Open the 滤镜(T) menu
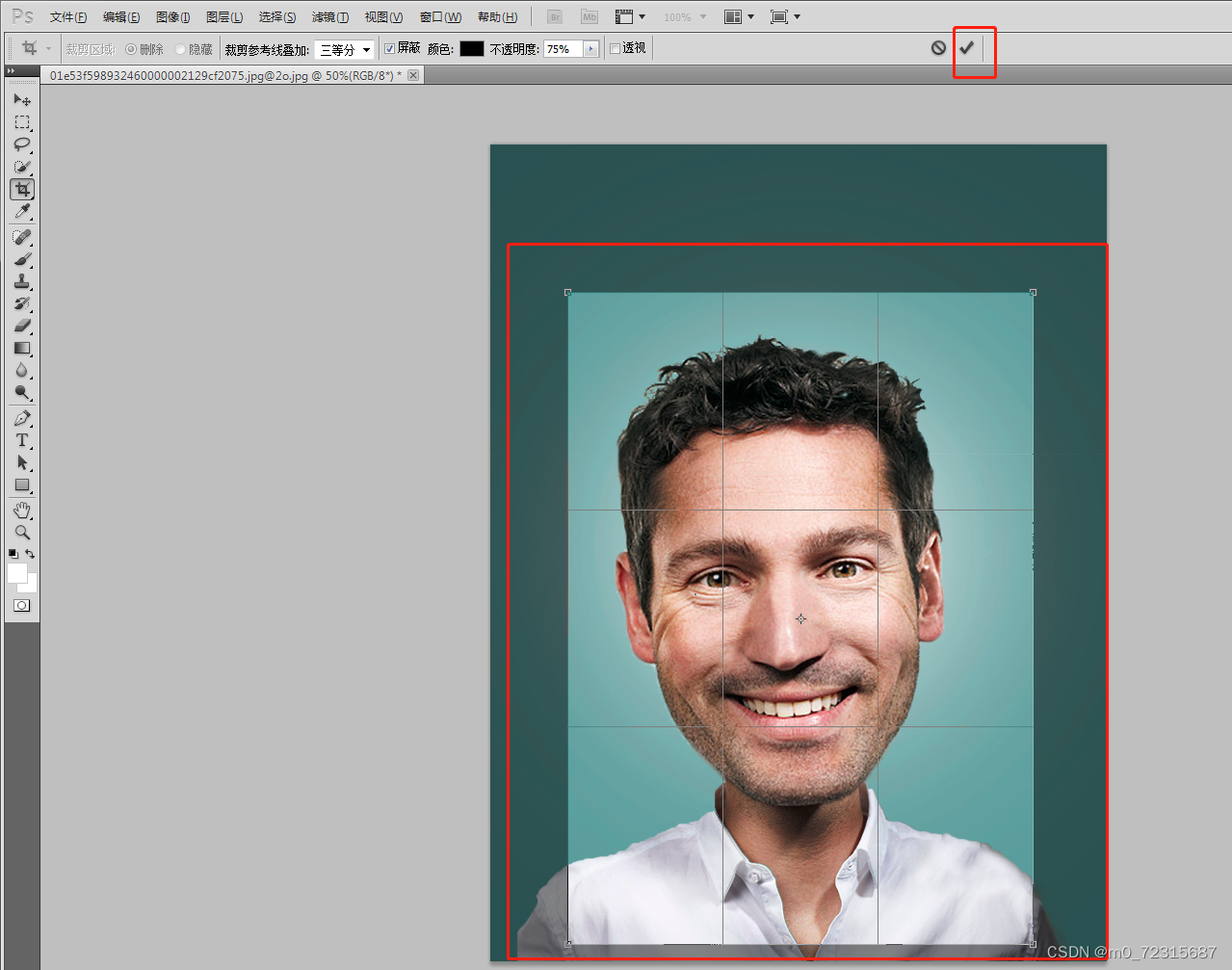This screenshot has width=1232, height=970. [330, 17]
